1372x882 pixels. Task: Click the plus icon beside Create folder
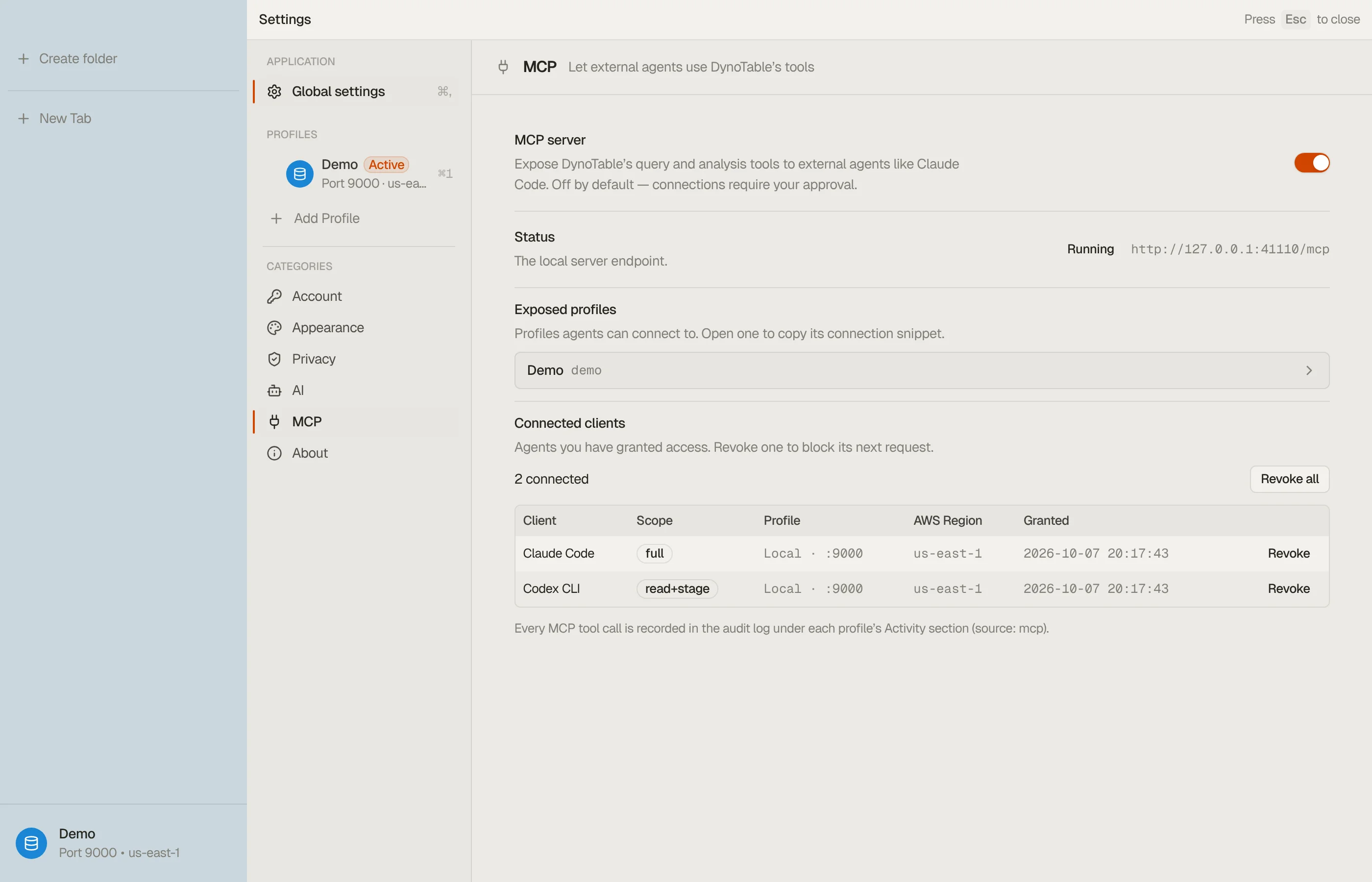(x=24, y=58)
